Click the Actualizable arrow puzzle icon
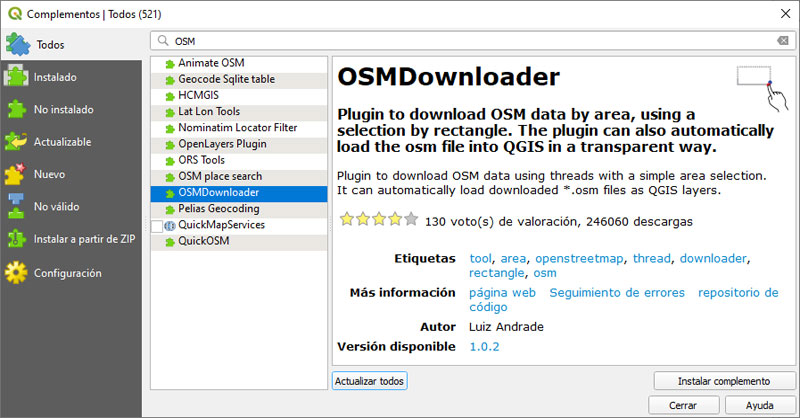This screenshot has width=800, height=418. click(16, 141)
